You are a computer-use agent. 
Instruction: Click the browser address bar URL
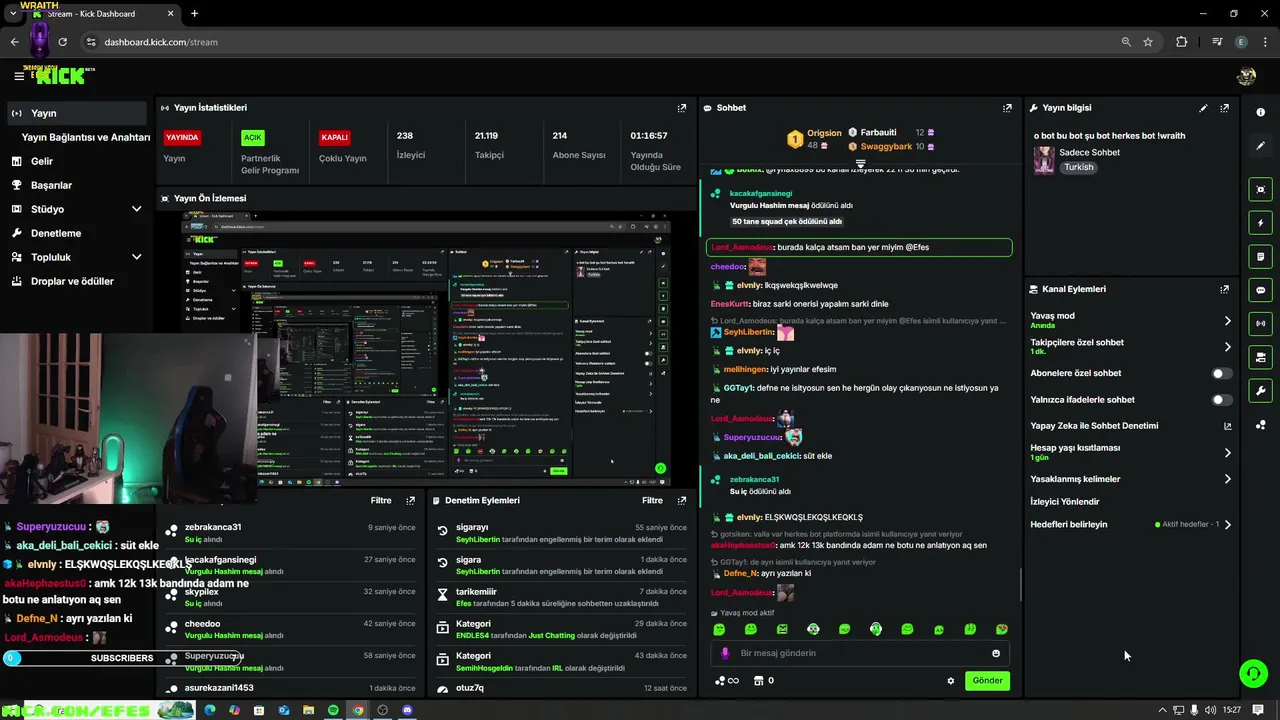click(x=161, y=42)
